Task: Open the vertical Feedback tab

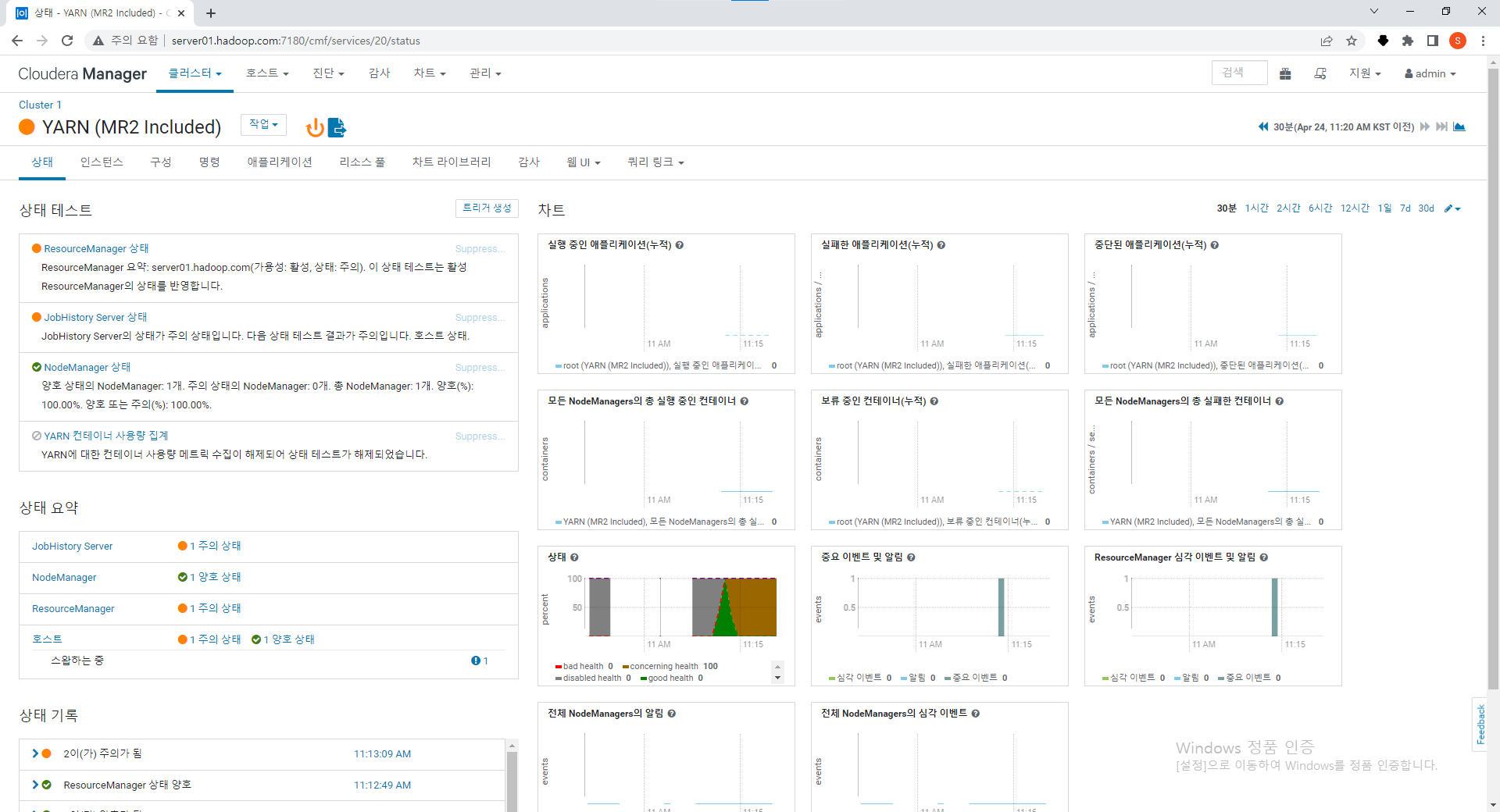Action: tap(1480, 725)
